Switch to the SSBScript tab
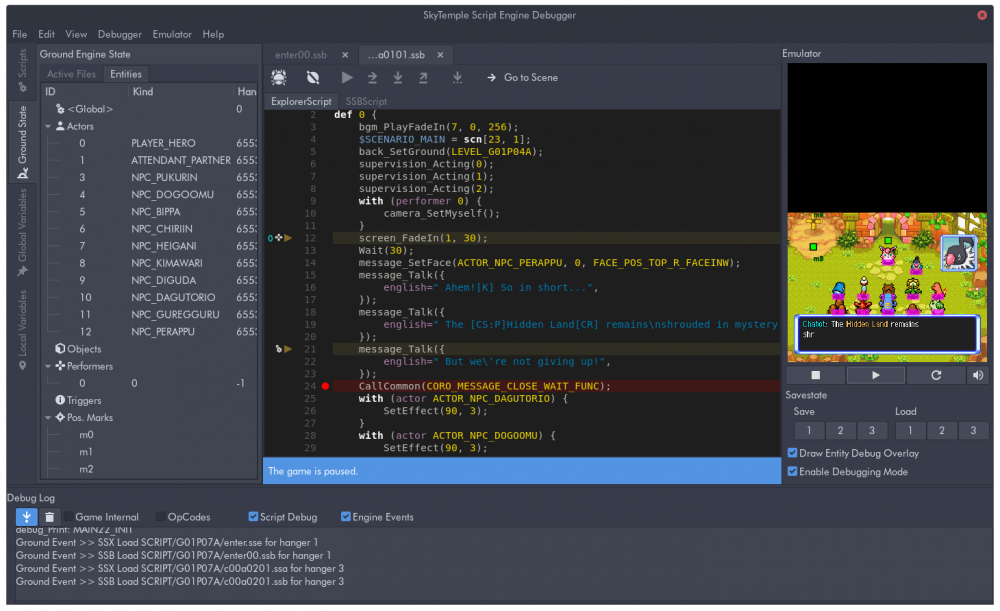Image resolution: width=1000 pixels, height=611 pixels. click(x=364, y=101)
